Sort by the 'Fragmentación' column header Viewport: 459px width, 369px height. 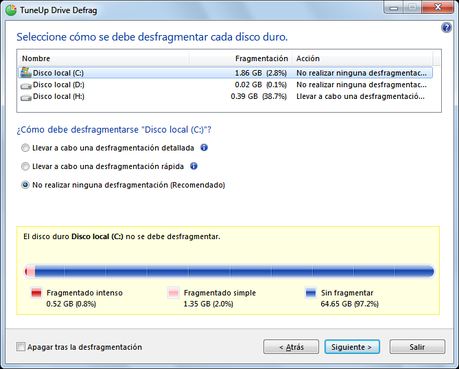[x=241, y=58]
